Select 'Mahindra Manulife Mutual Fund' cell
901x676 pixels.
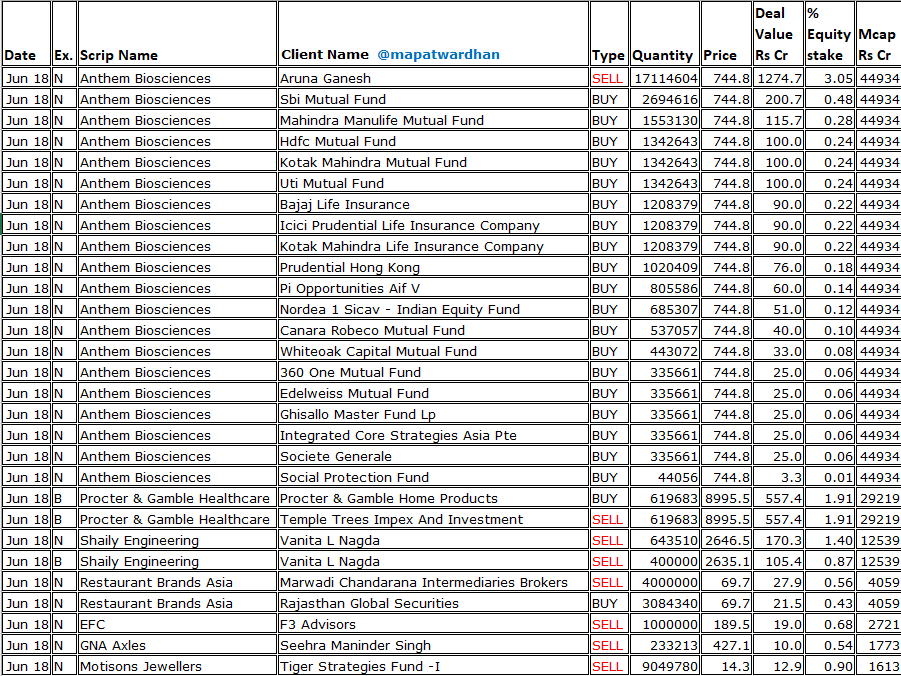433,120
